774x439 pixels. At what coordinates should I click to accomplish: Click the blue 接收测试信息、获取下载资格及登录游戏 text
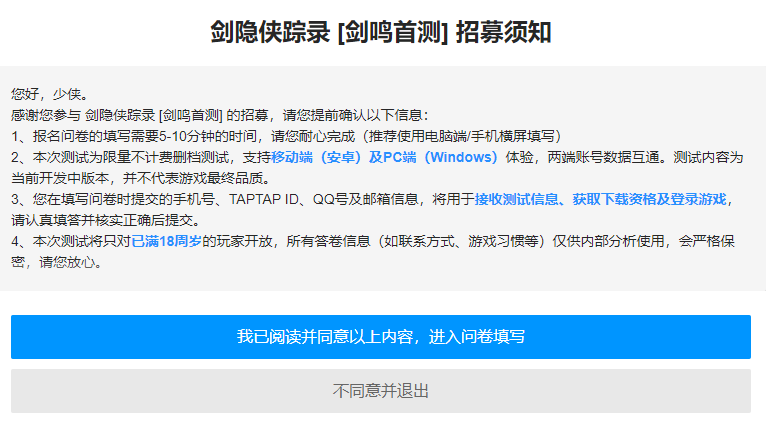pyautogui.click(x=603, y=199)
